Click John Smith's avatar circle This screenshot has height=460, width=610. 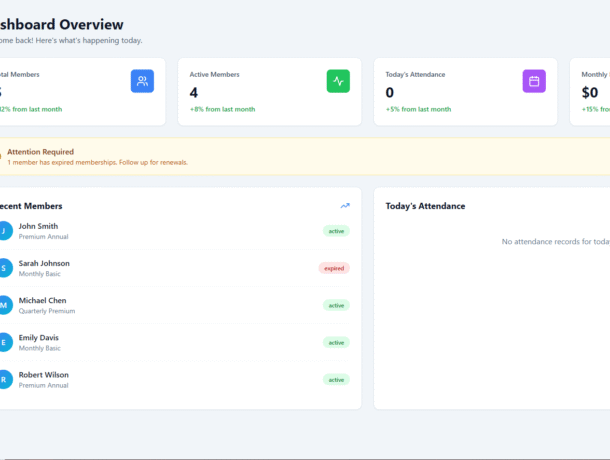5,231
